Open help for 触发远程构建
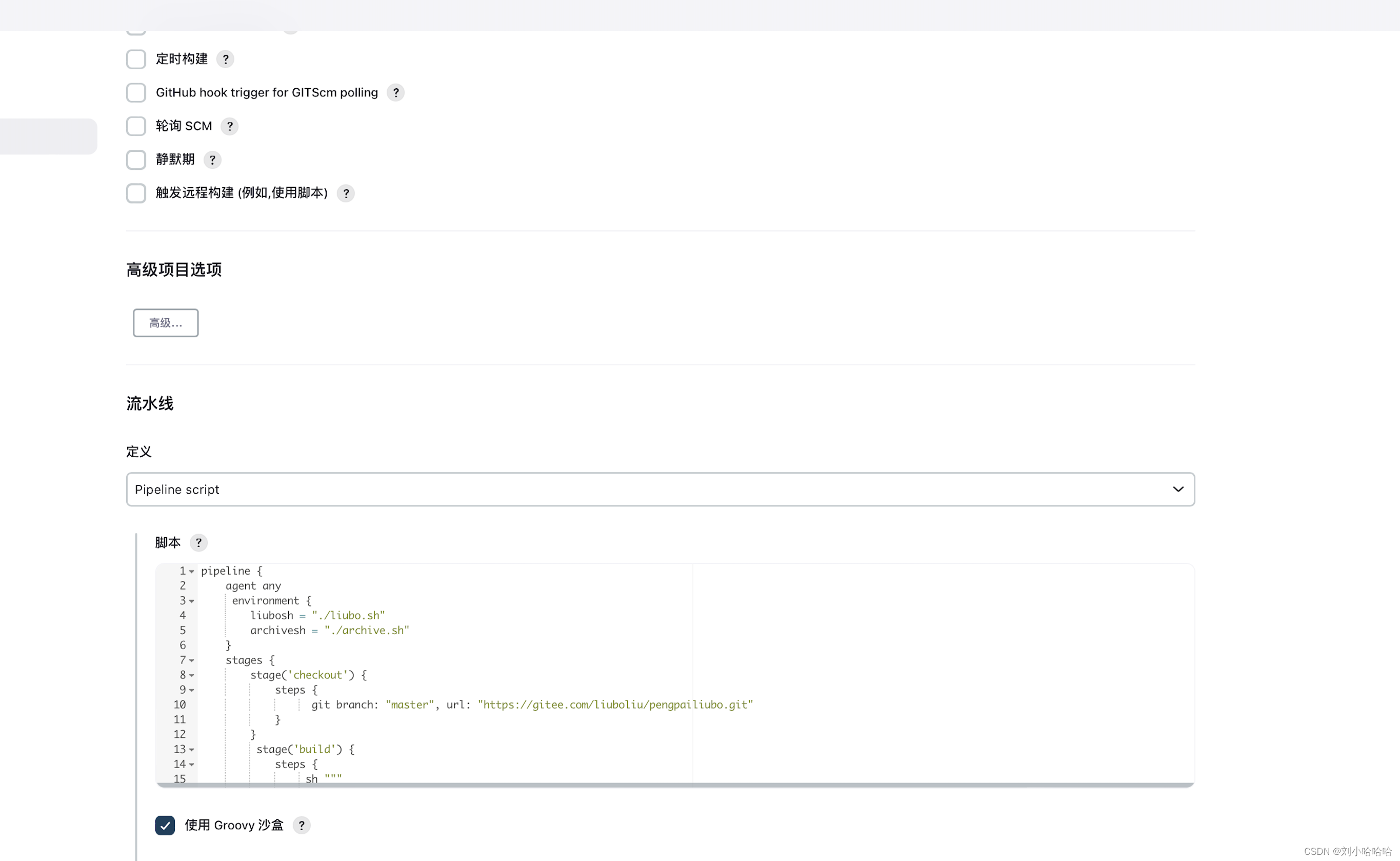 click(346, 193)
